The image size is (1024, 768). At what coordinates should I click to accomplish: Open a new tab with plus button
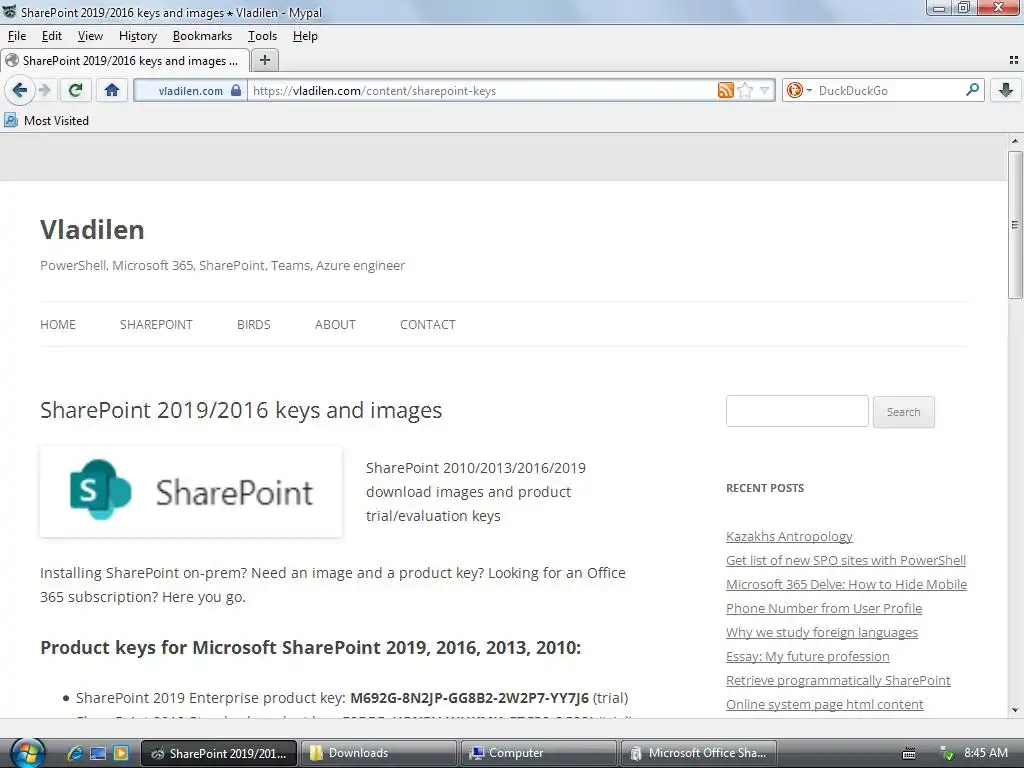coord(264,60)
